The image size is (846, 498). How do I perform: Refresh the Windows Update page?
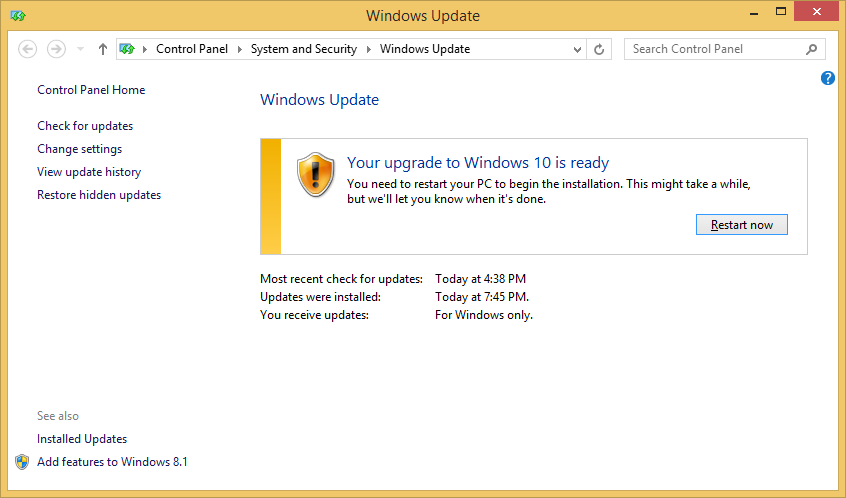599,49
